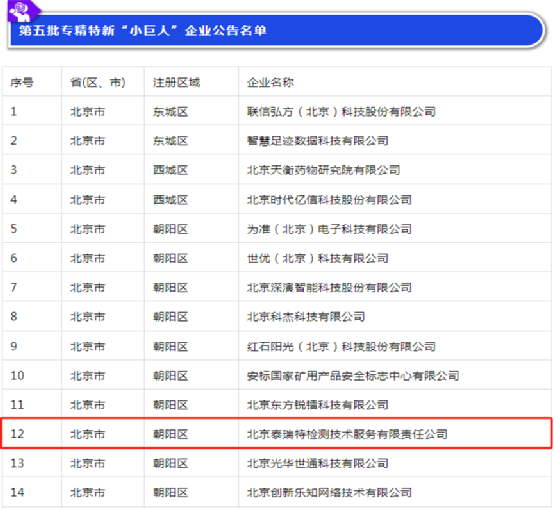This screenshot has height=509, width=554.
Task: Click 北京深演智能科技股份有限公司
Action: tap(329, 288)
